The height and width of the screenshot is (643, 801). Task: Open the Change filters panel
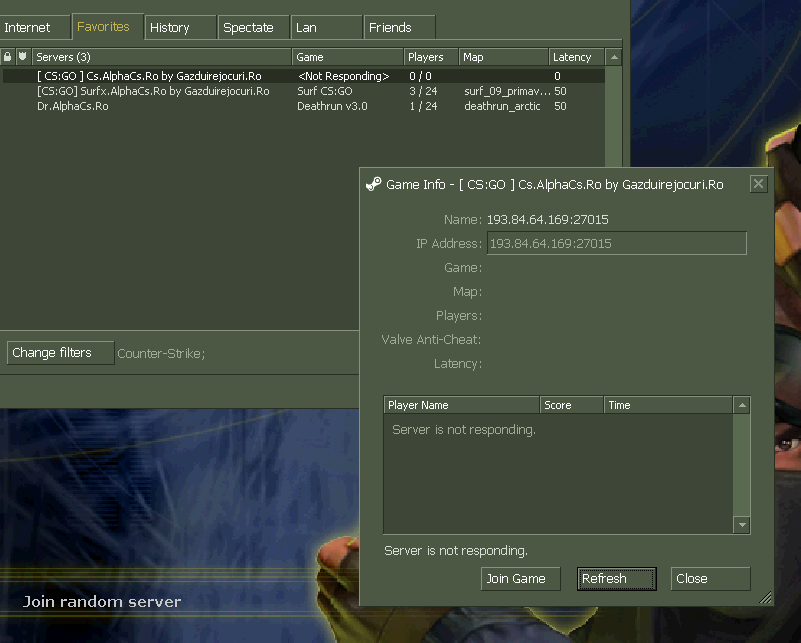coord(60,353)
